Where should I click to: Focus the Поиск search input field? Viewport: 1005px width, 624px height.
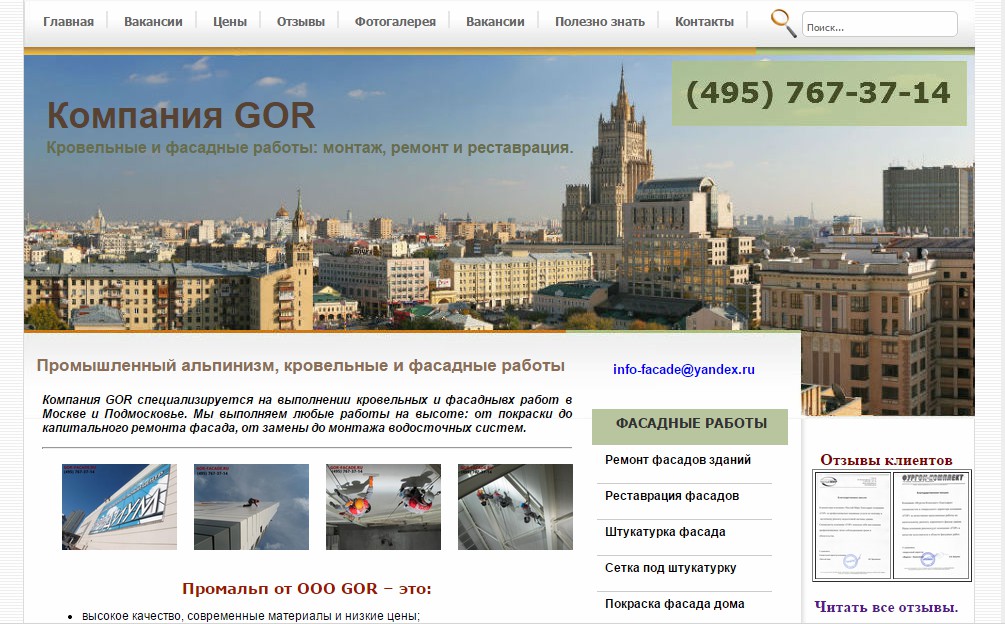[x=879, y=24]
